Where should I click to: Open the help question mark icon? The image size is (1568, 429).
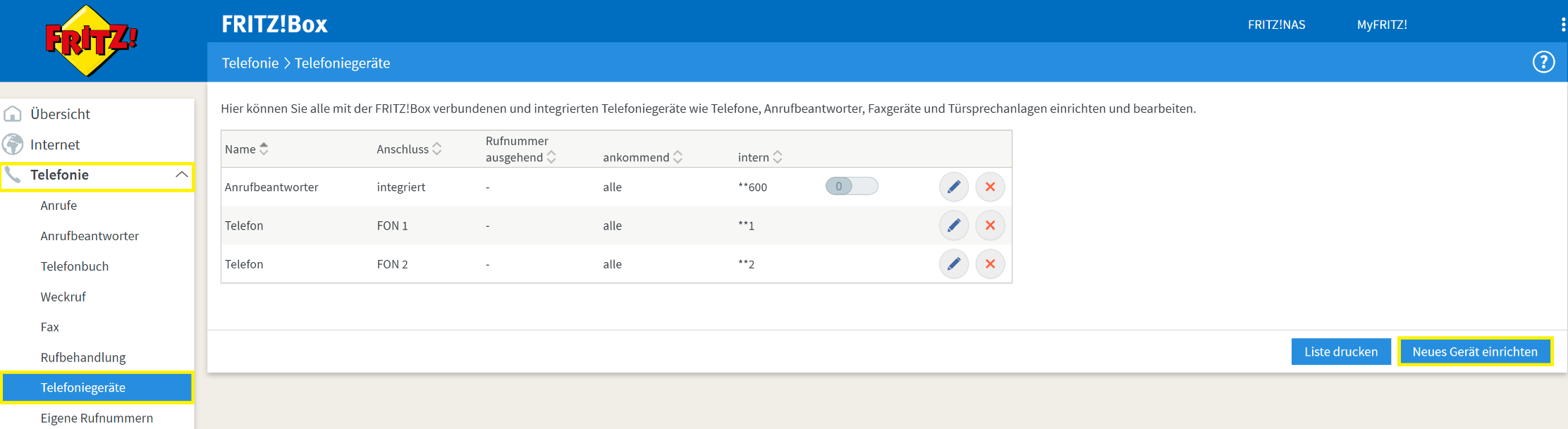1543,63
